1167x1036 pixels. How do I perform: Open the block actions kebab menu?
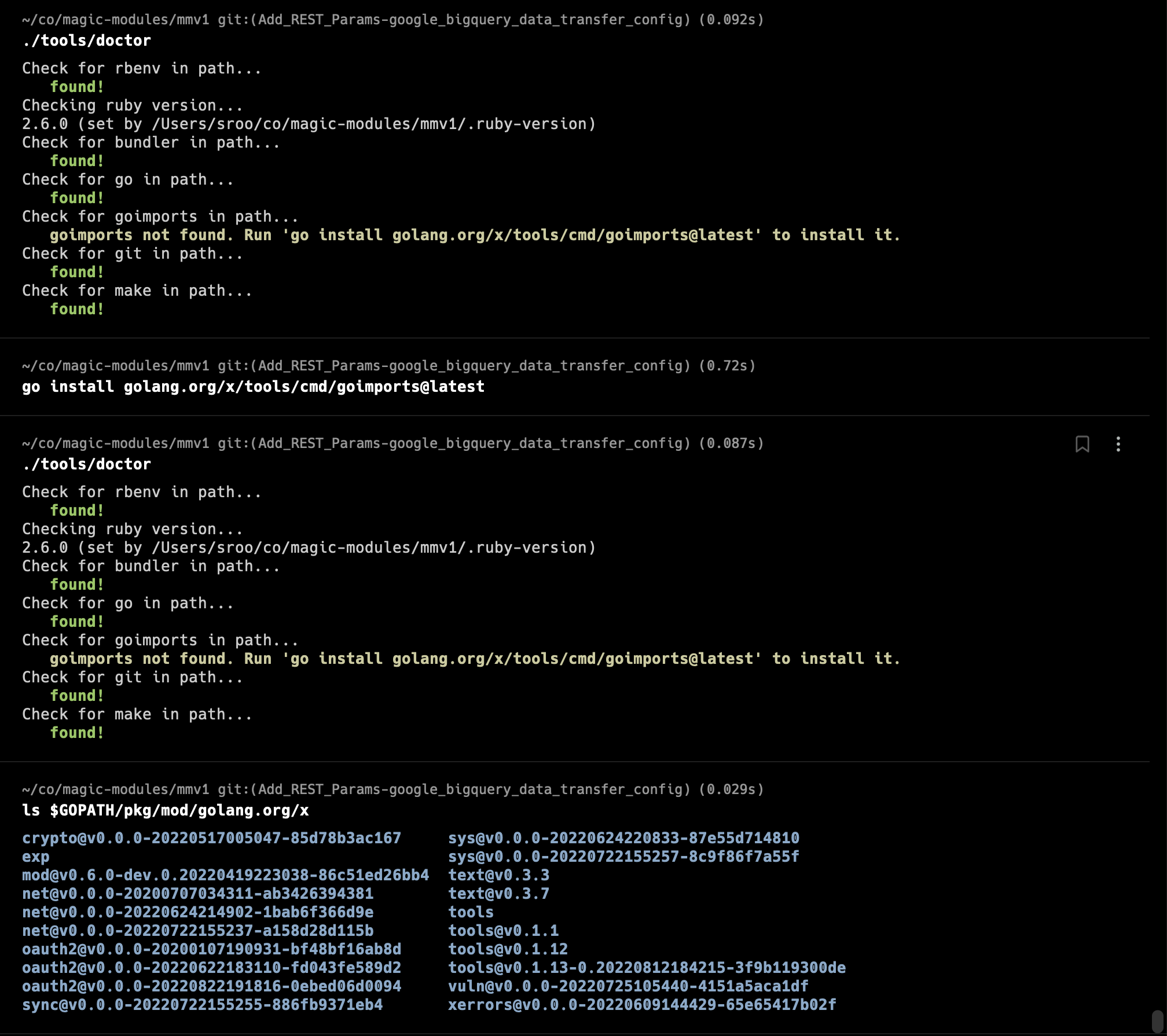pyautogui.click(x=1118, y=444)
